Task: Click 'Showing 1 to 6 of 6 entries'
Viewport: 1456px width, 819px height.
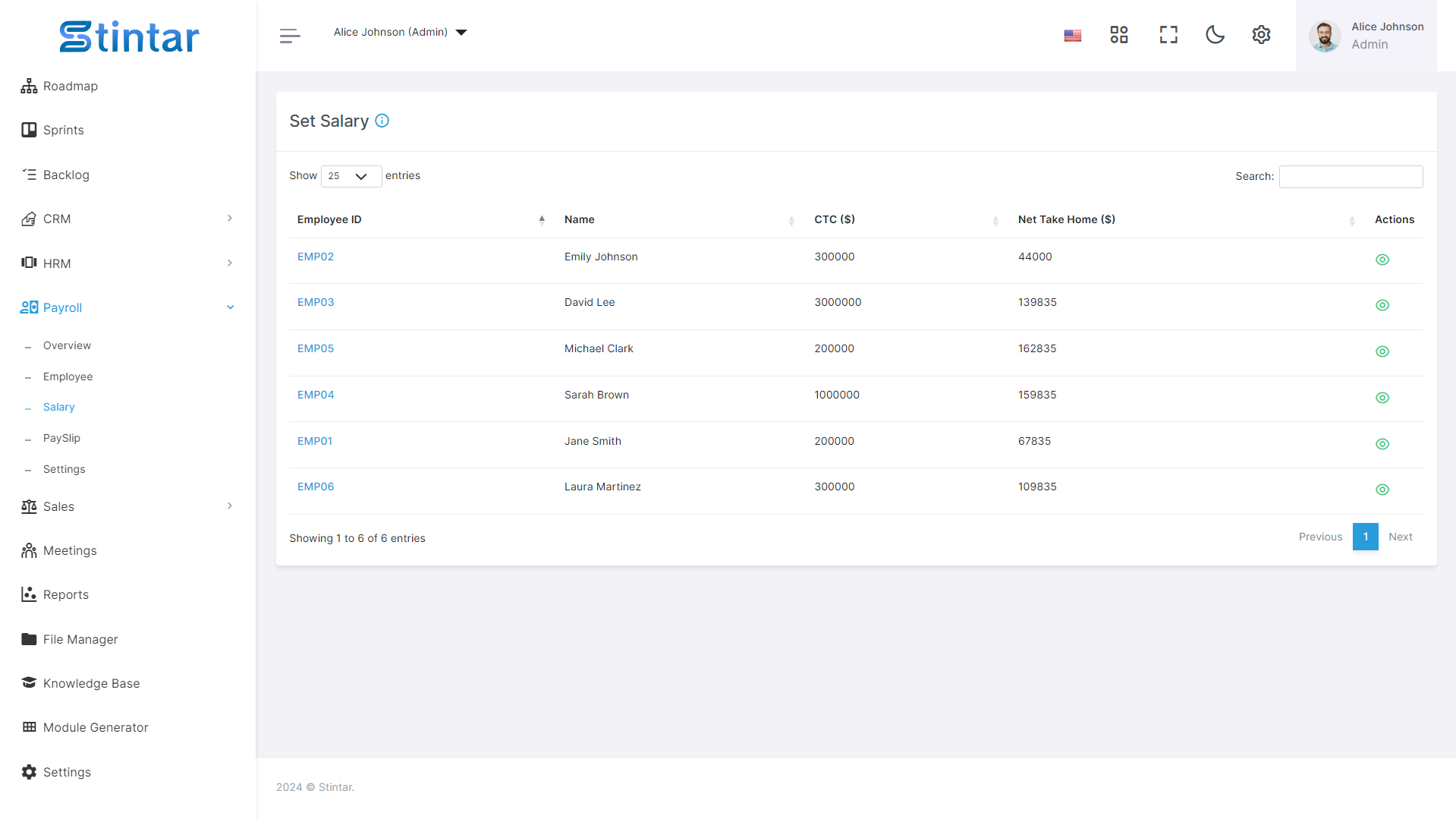Action: click(357, 538)
